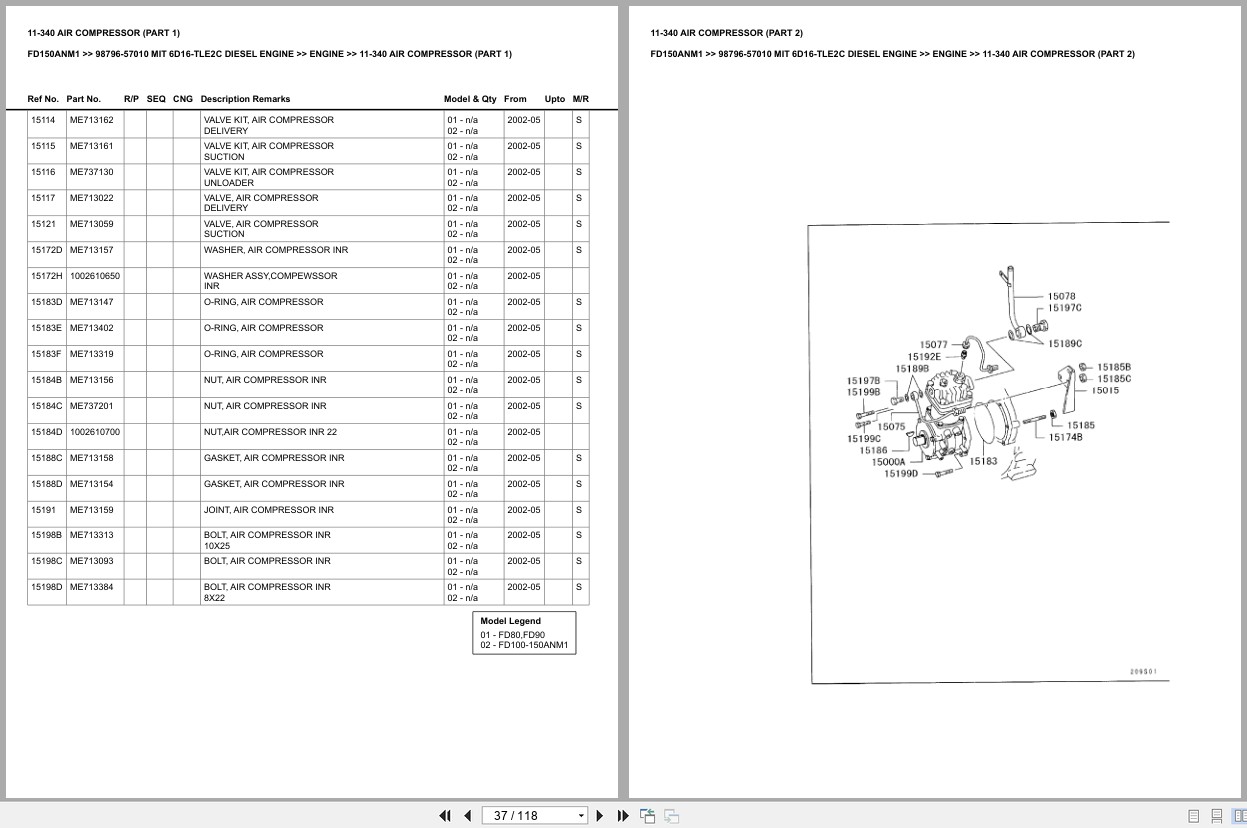Screen dimensions: 1247x828
Task: Click diagram callout 15185C
Action: pos(1114,379)
